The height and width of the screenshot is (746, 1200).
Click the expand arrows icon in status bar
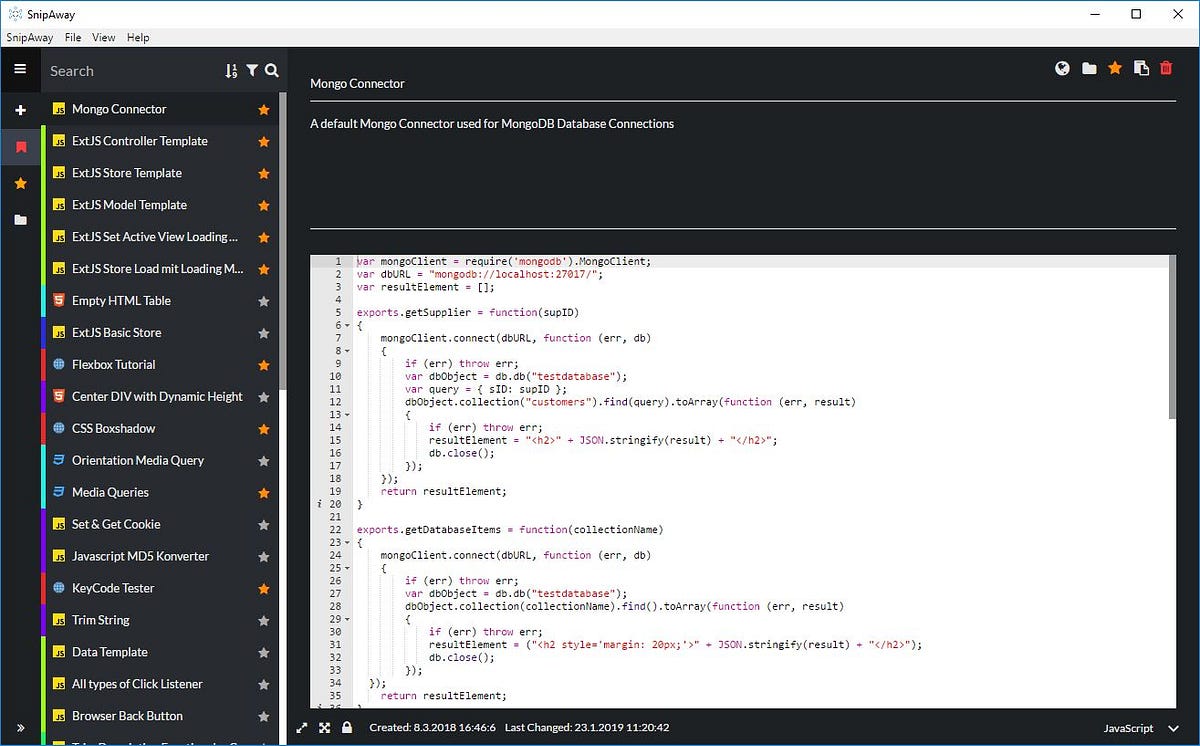pyautogui.click(x=303, y=728)
